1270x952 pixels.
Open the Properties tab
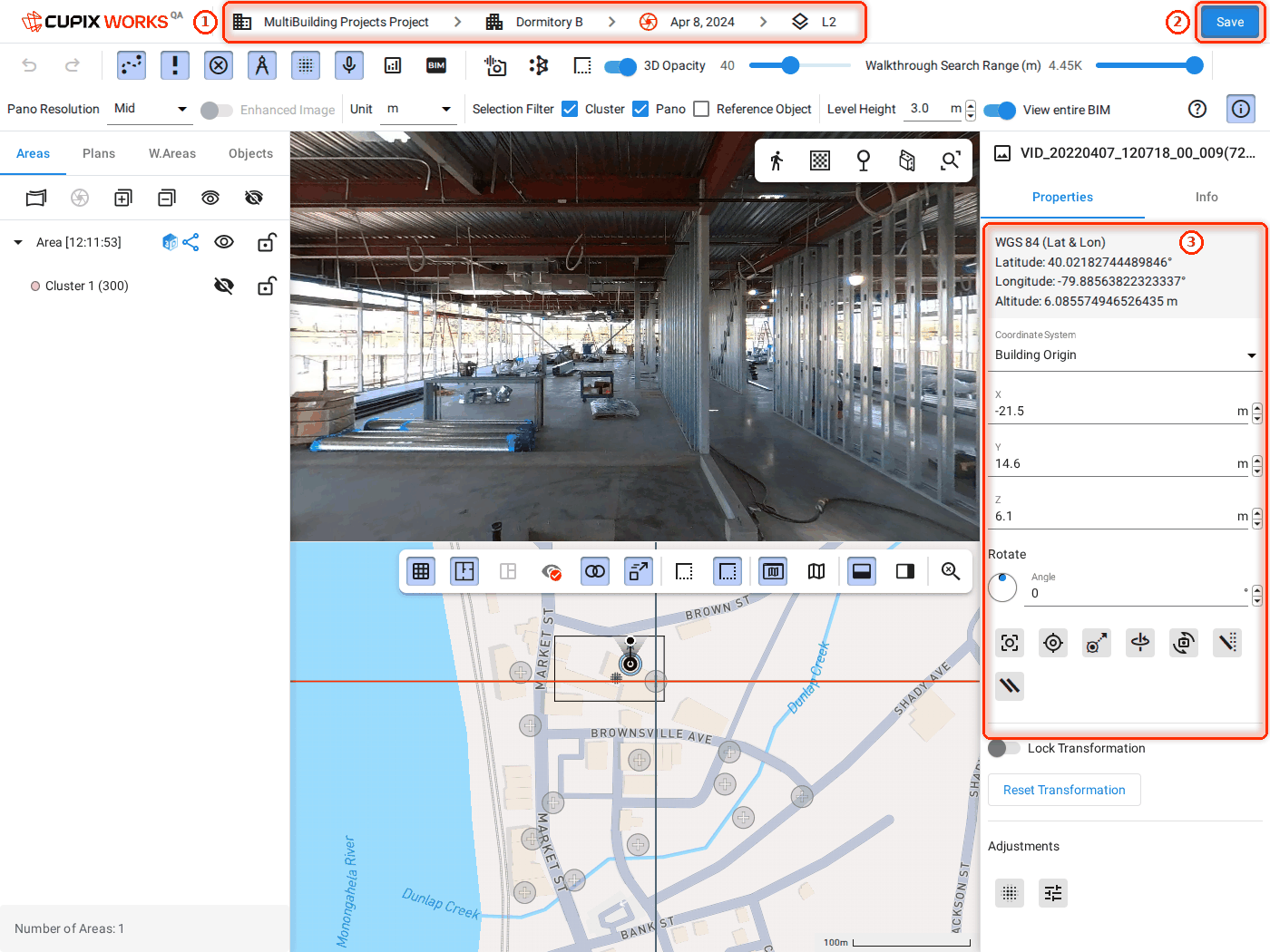tap(1062, 197)
